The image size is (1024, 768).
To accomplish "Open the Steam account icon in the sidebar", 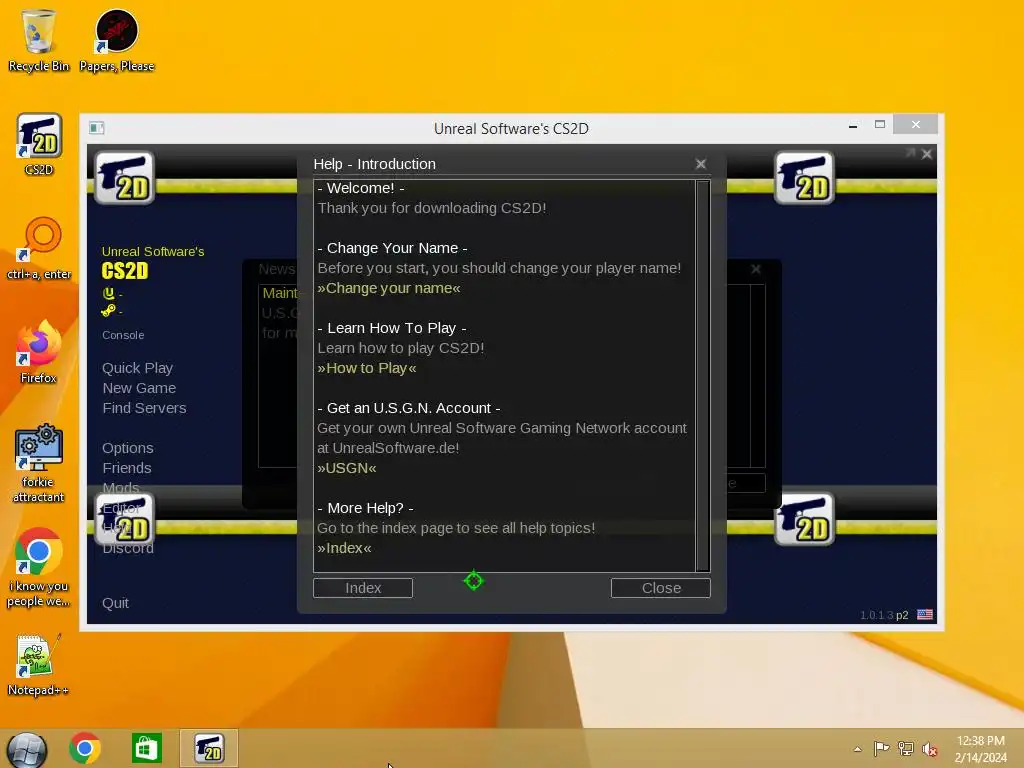I will pyautogui.click(x=108, y=310).
